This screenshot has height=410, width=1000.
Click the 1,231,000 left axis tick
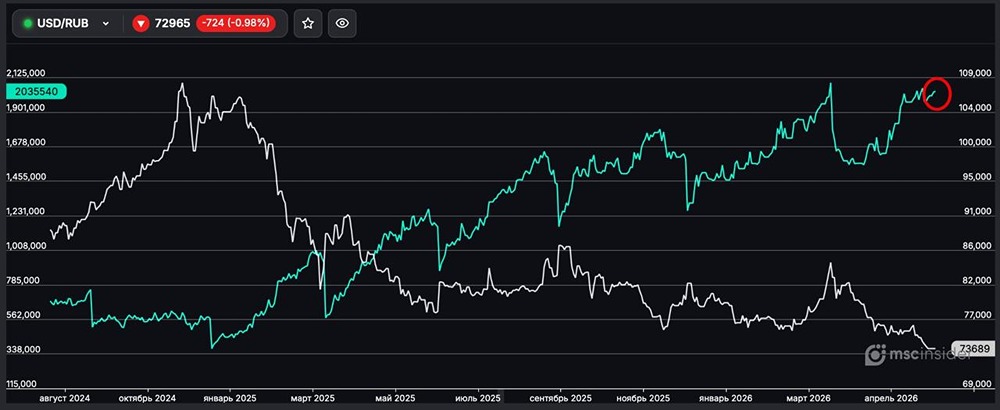[26, 211]
